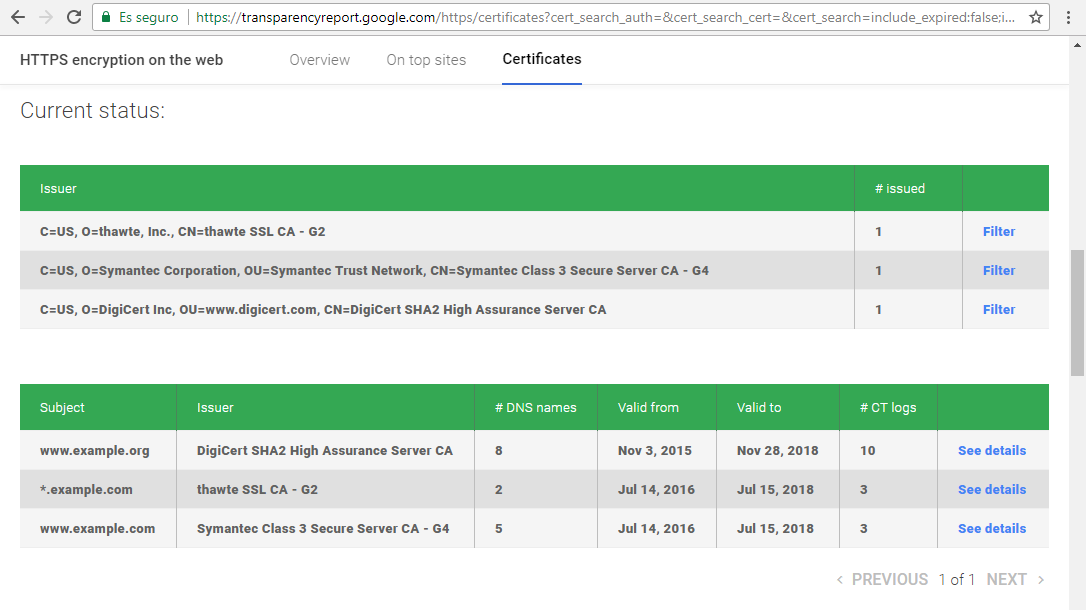Open the On top sites tab
The image size is (1086, 610).
(x=426, y=60)
